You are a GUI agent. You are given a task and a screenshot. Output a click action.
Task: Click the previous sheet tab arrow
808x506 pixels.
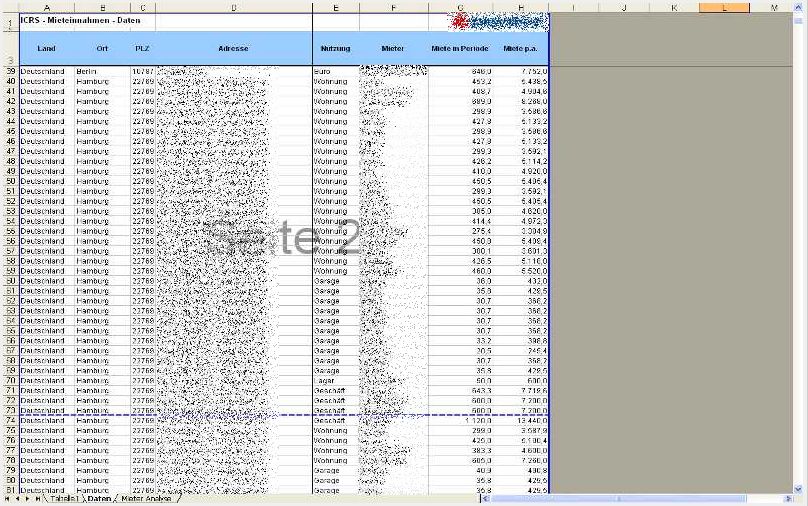click(17, 499)
